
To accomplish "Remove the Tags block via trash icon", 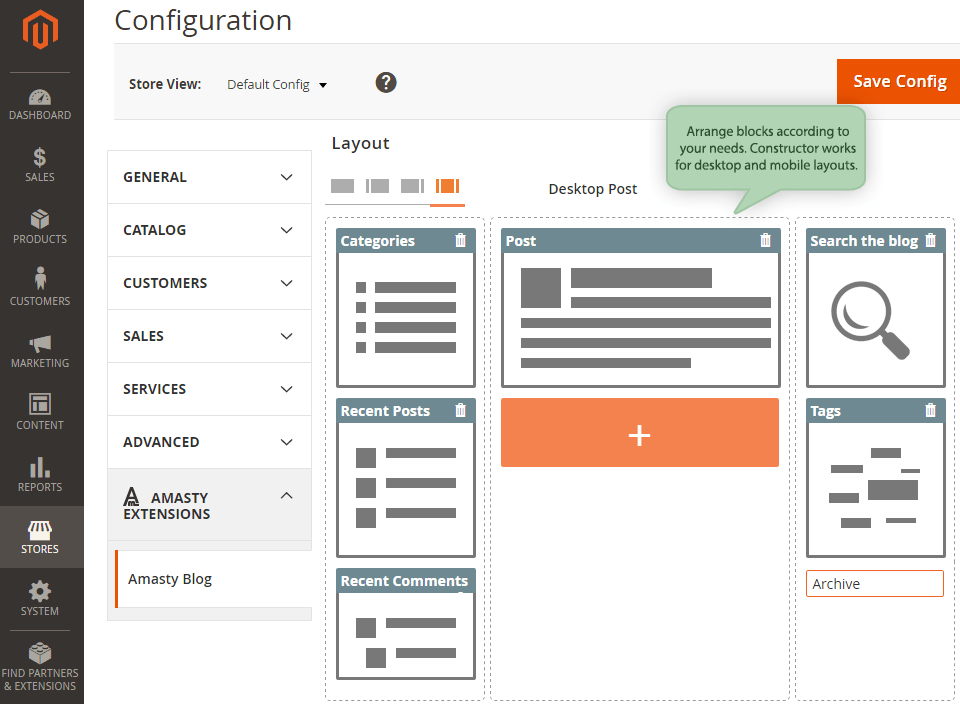I will 931,410.
